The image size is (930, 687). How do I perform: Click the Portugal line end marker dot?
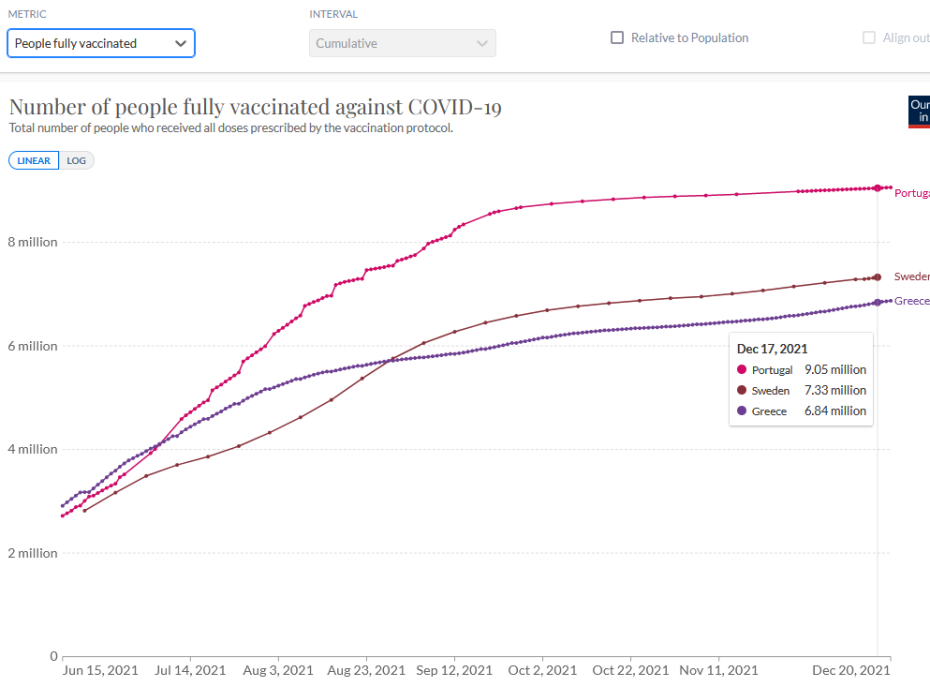[877, 188]
